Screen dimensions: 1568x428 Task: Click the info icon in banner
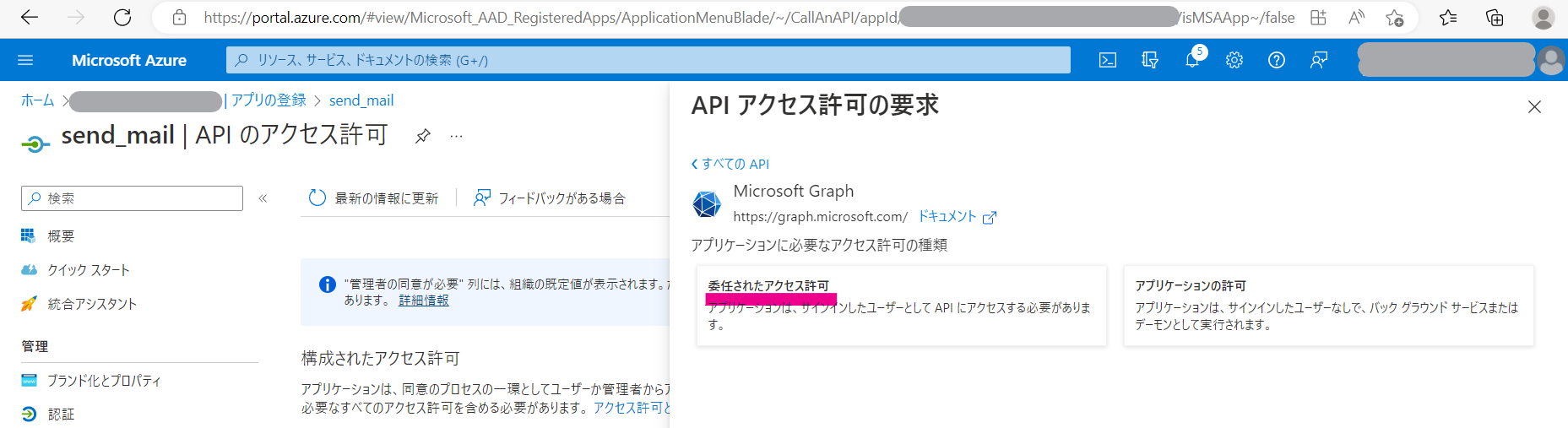(327, 284)
